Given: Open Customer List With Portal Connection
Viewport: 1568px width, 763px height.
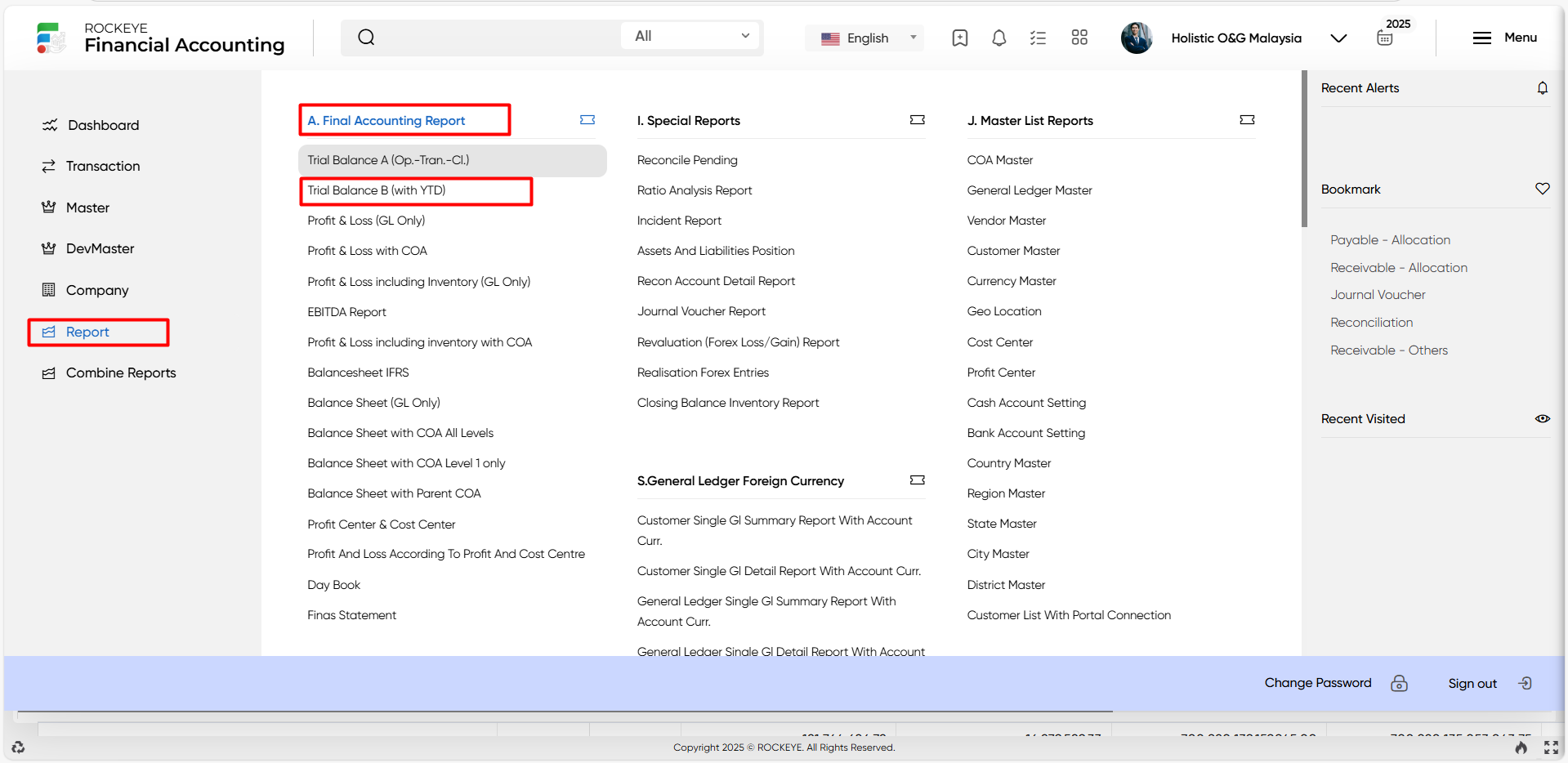Looking at the screenshot, I should click(1069, 615).
